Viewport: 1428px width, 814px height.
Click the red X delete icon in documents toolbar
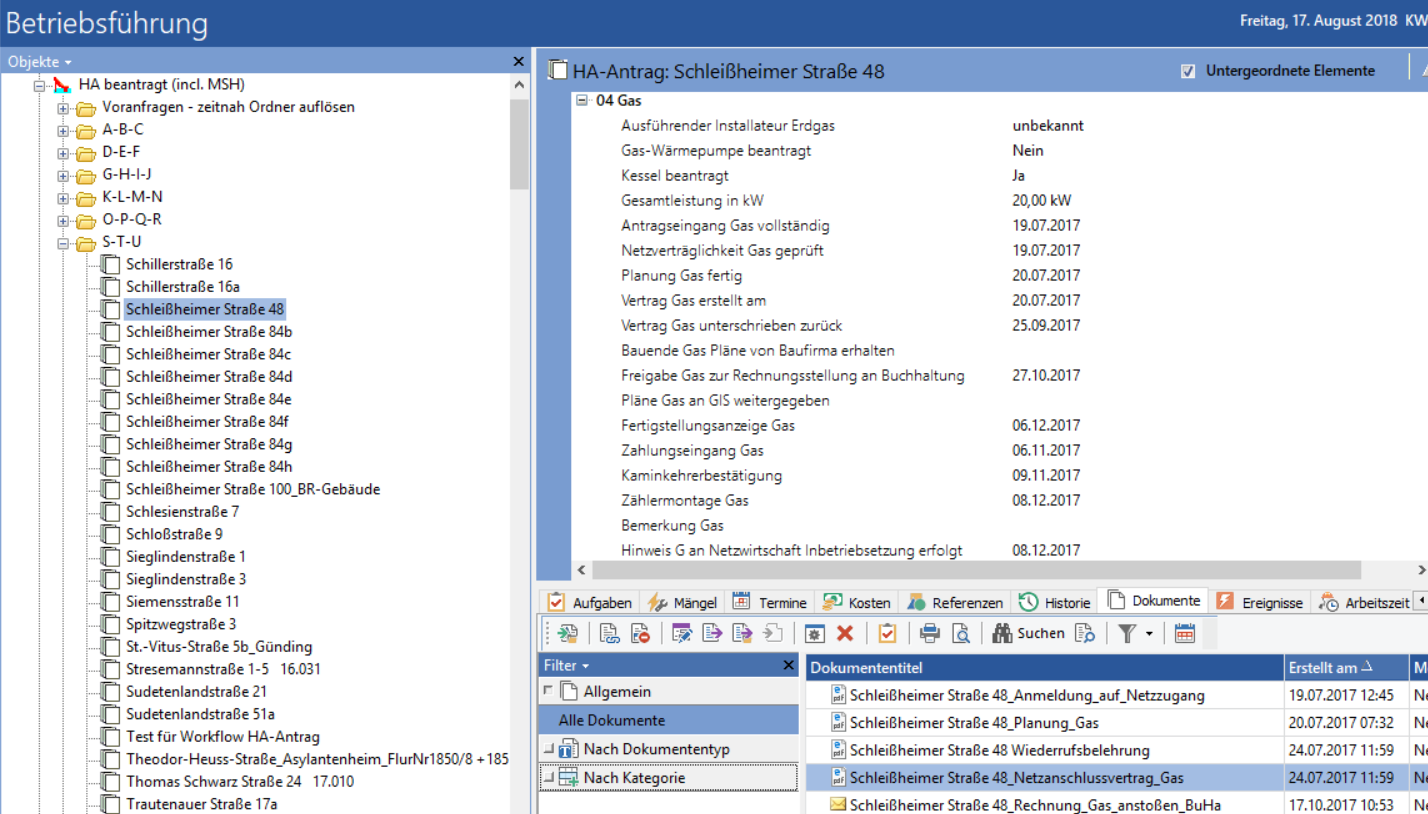click(x=845, y=633)
